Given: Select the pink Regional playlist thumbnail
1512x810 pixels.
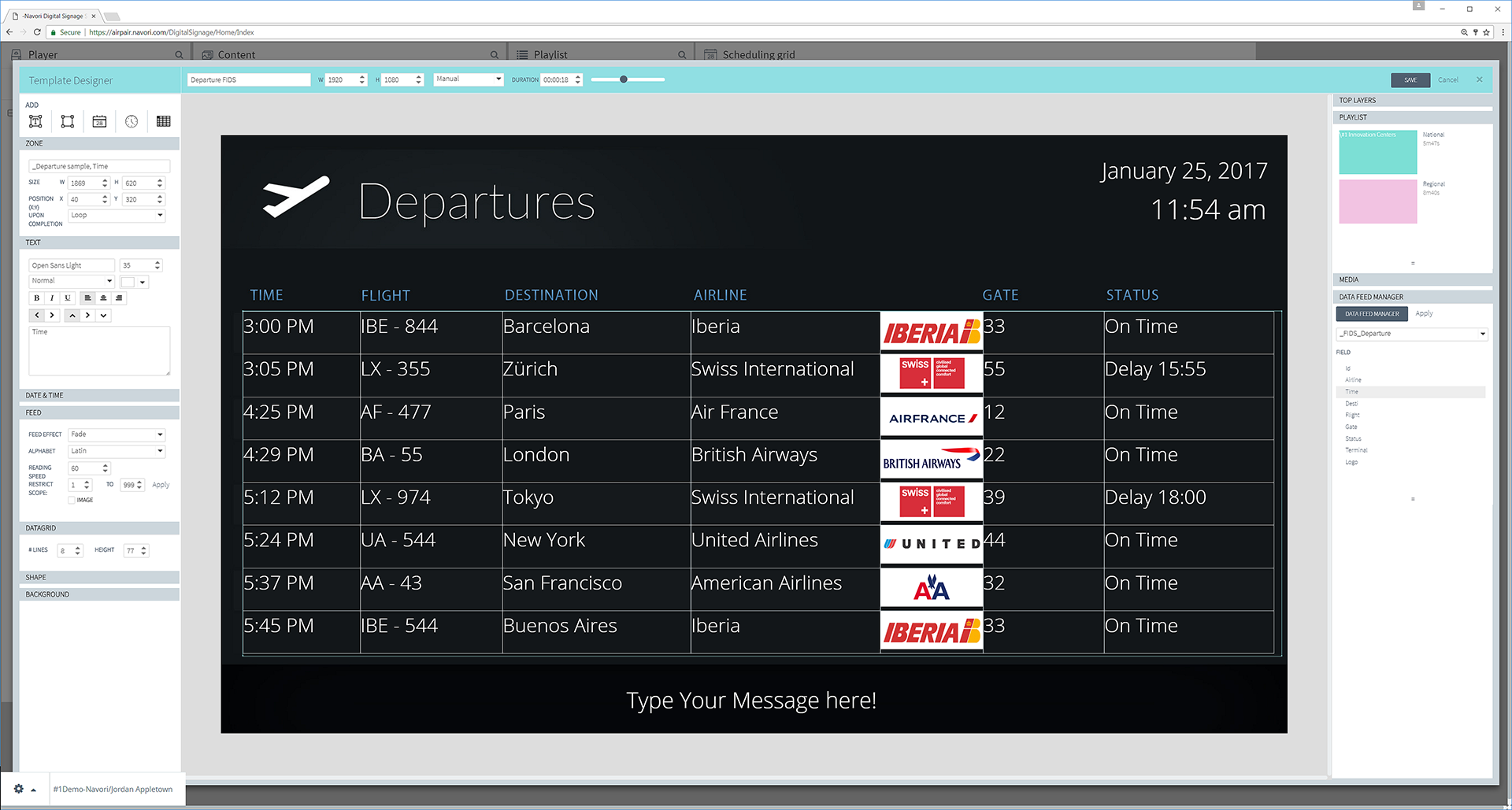Looking at the screenshot, I should (x=1378, y=202).
